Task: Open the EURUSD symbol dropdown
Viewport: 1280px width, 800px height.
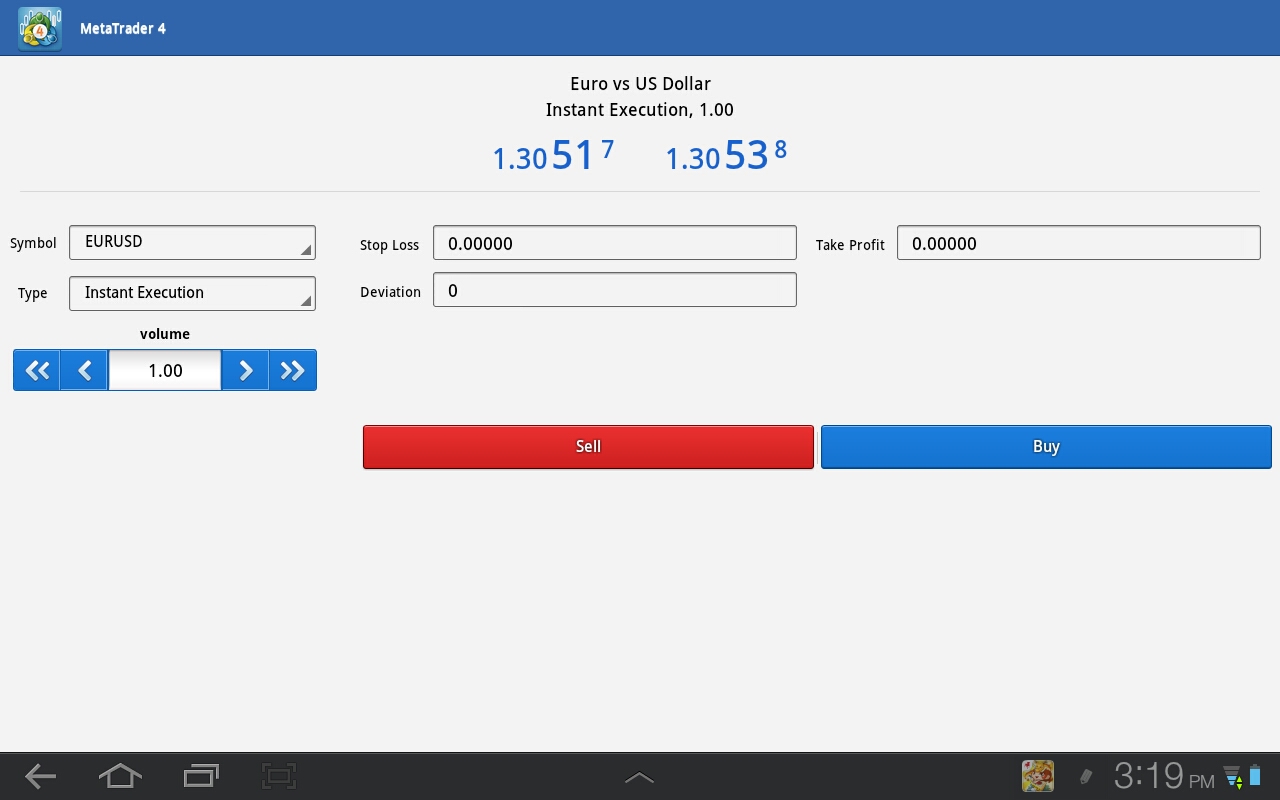Action: point(192,242)
